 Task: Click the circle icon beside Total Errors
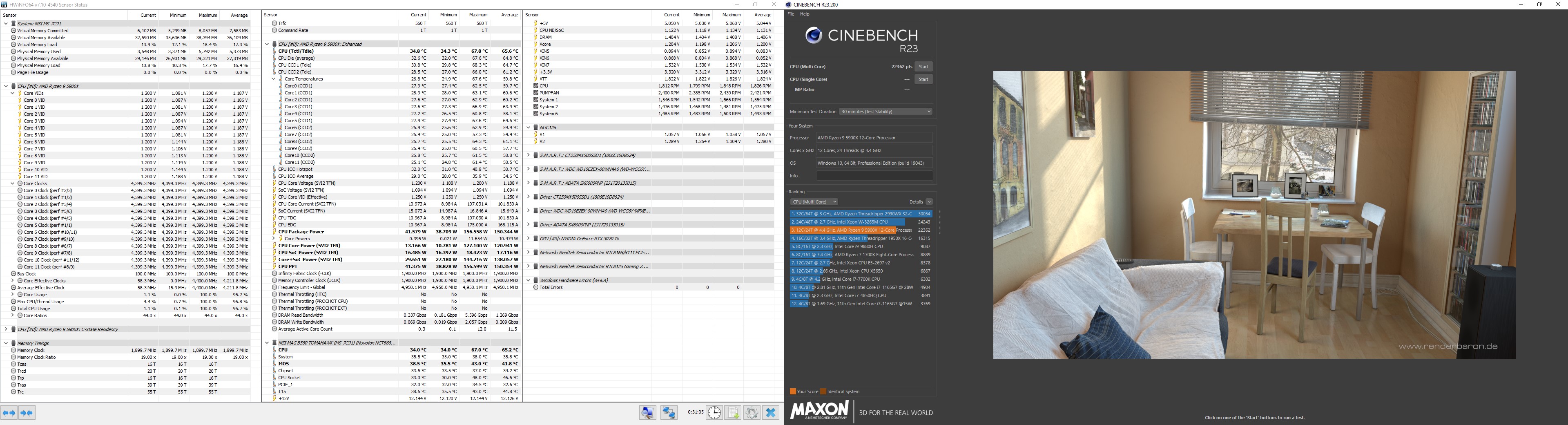535,287
